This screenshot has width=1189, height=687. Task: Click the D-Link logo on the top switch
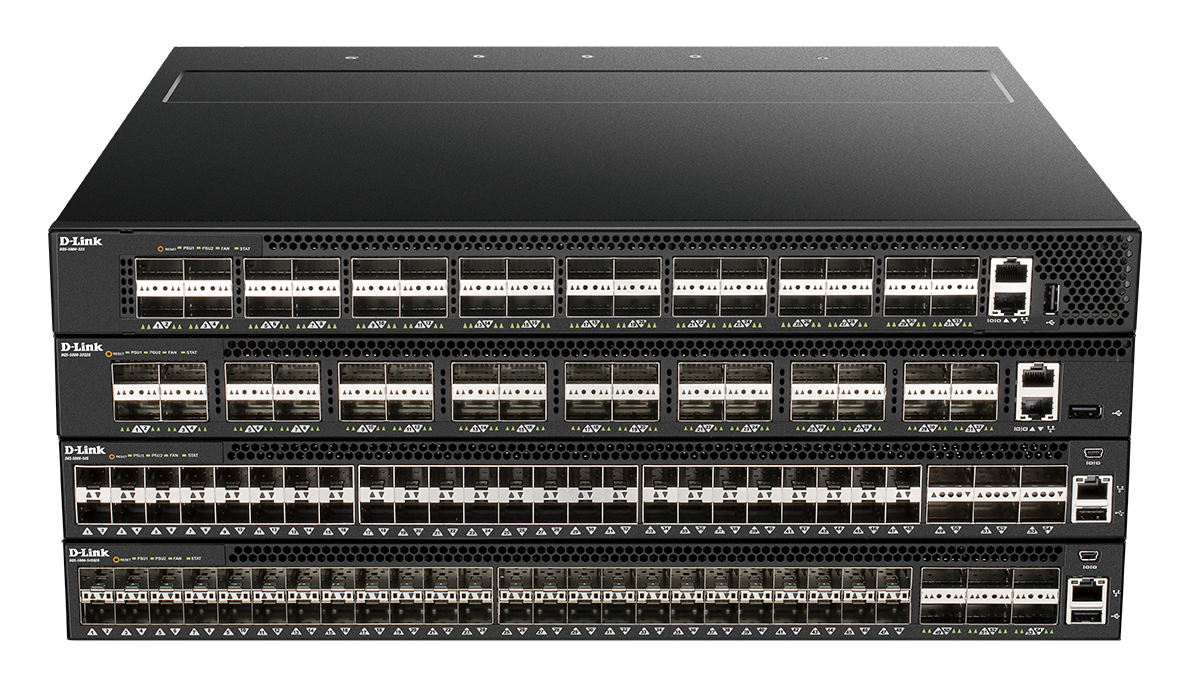(x=84, y=242)
